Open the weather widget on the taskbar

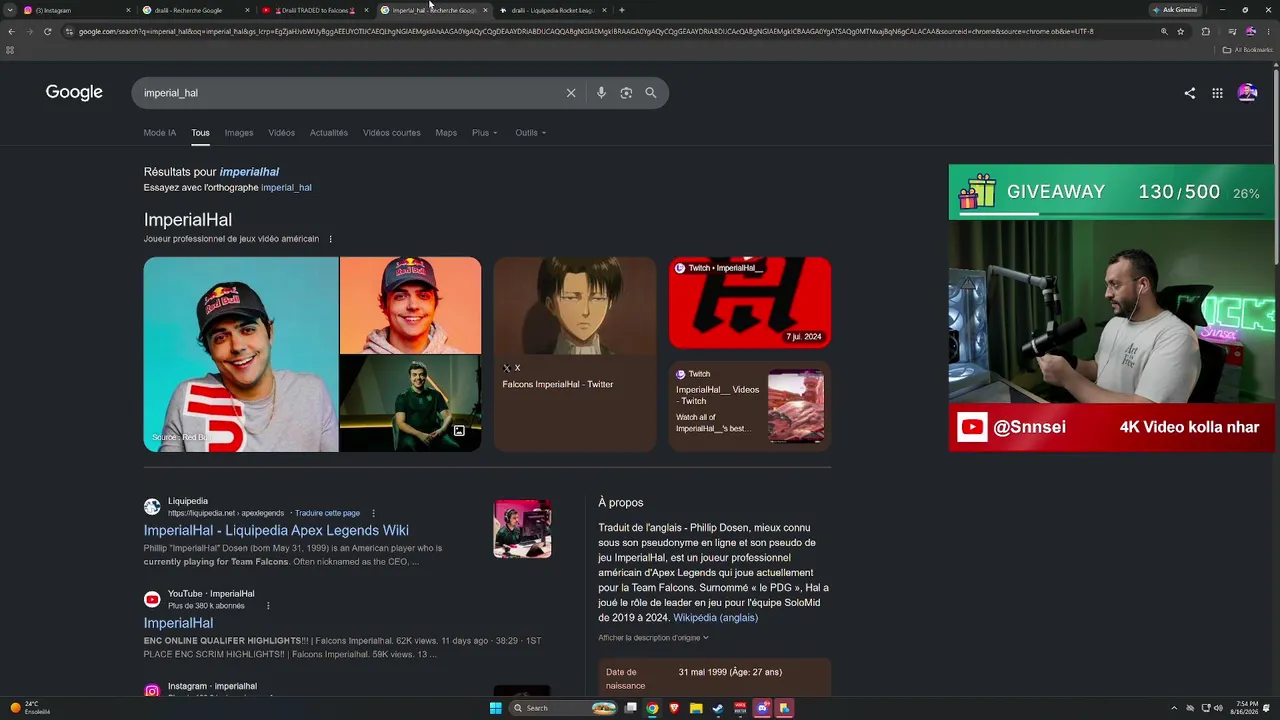(30, 708)
